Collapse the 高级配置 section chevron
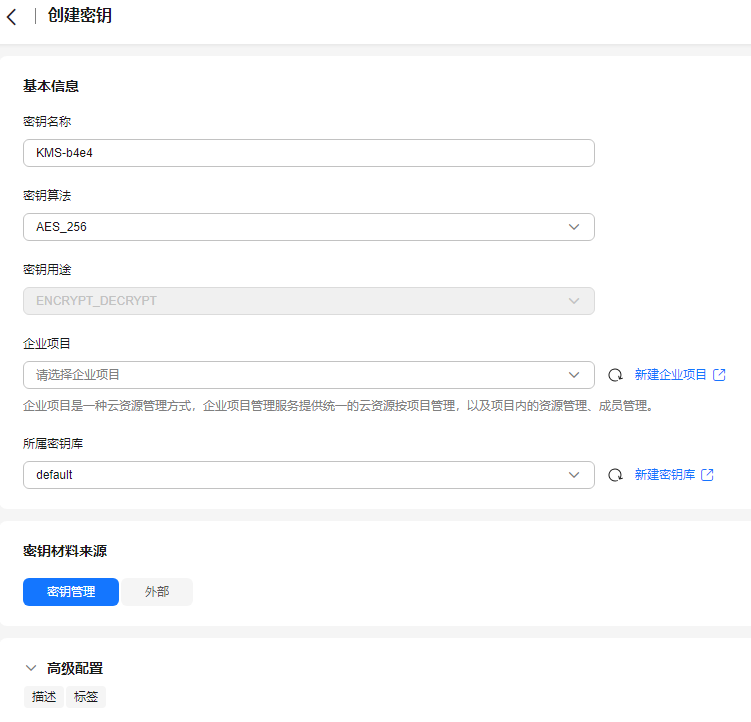The height and width of the screenshot is (722, 751). [31, 668]
